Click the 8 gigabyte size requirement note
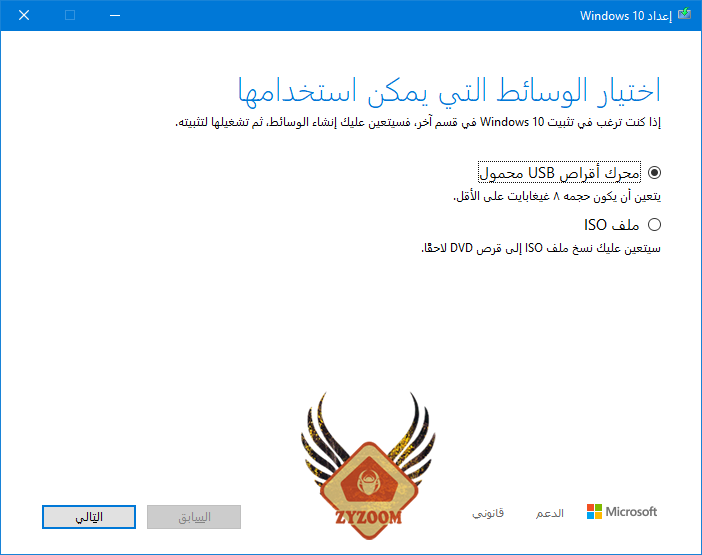This screenshot has height=555, width=702. [x=557, y=196]
